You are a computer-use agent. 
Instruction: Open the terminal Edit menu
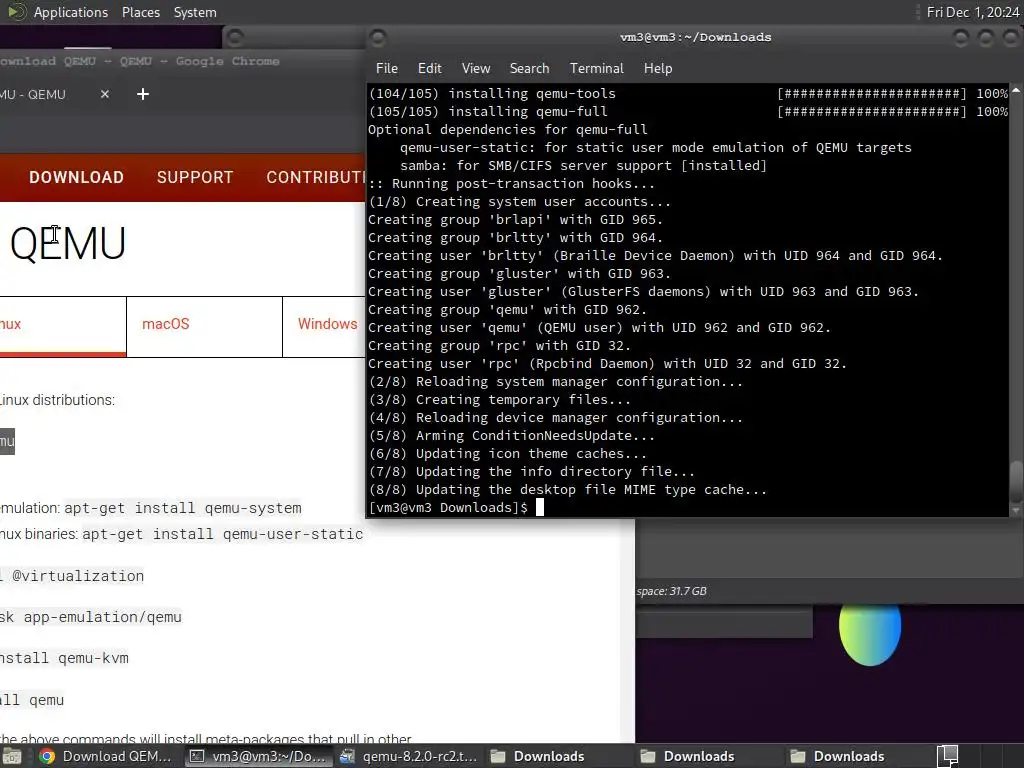(x=429, y=69)
